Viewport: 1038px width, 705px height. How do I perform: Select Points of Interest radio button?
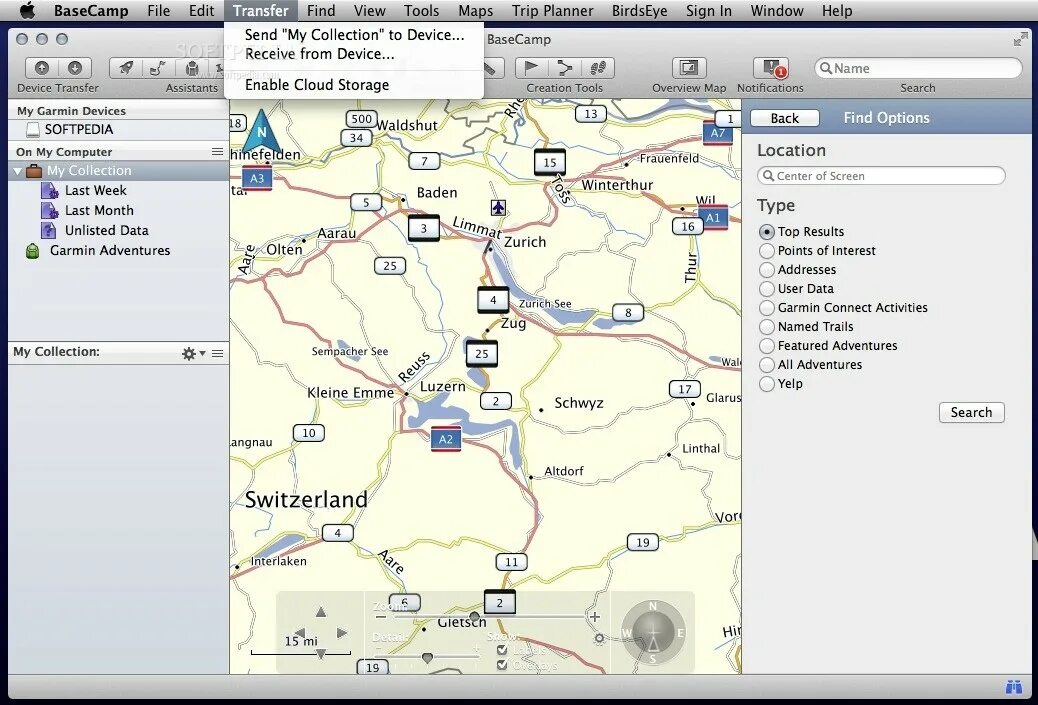point(767,251)
